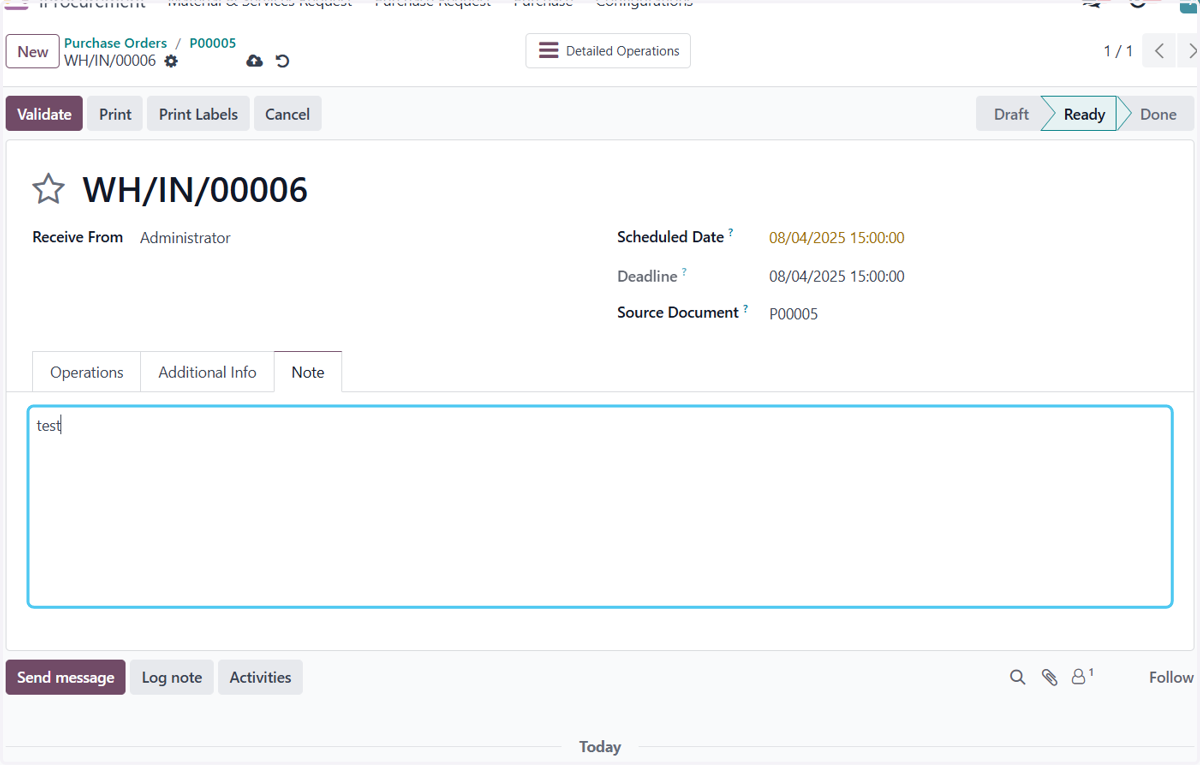Search messages with the magnifier icon
The width and height of the screenshot is (1200, 765).
click(1017, 677)
